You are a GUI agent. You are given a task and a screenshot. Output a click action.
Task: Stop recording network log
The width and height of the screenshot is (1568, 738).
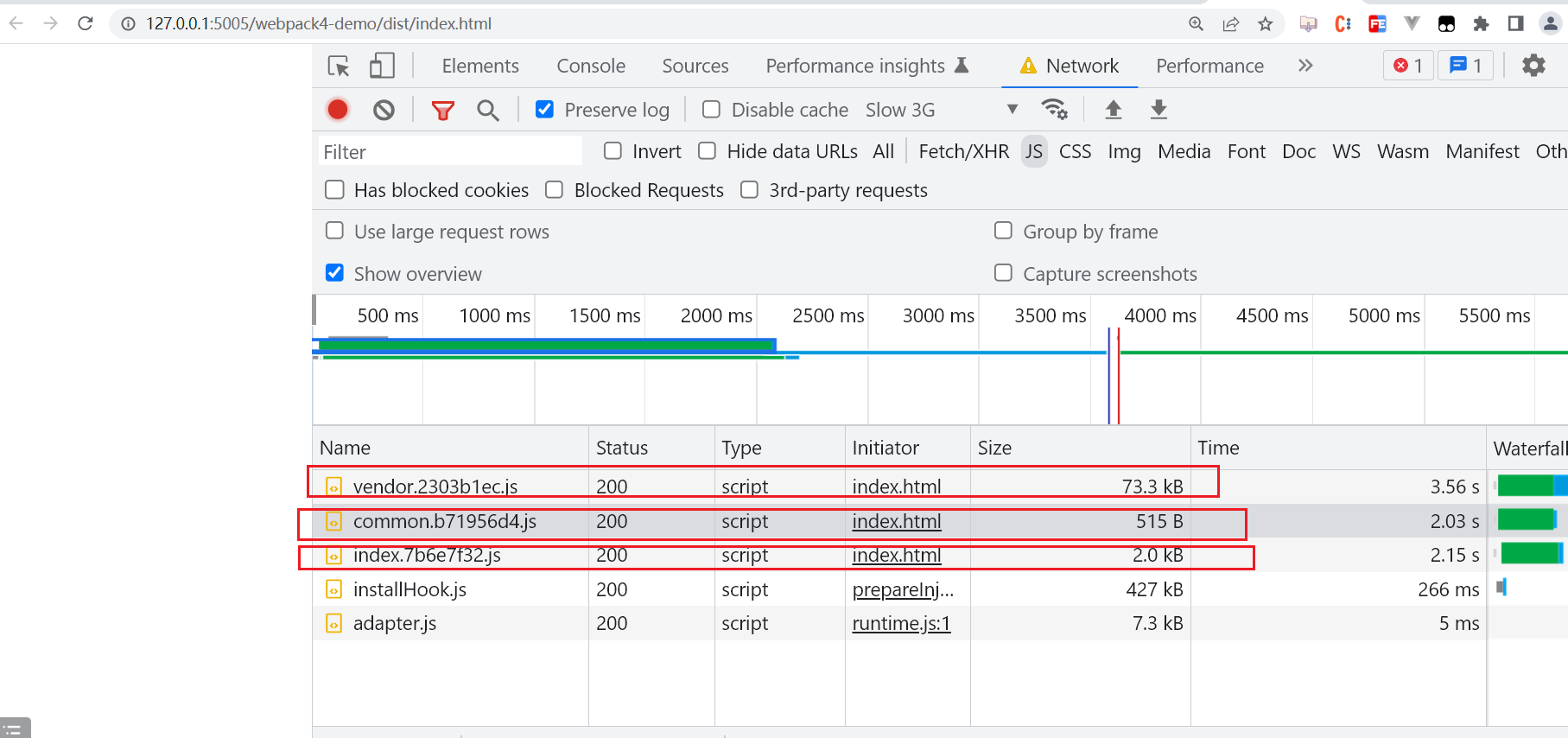point(338,110)
